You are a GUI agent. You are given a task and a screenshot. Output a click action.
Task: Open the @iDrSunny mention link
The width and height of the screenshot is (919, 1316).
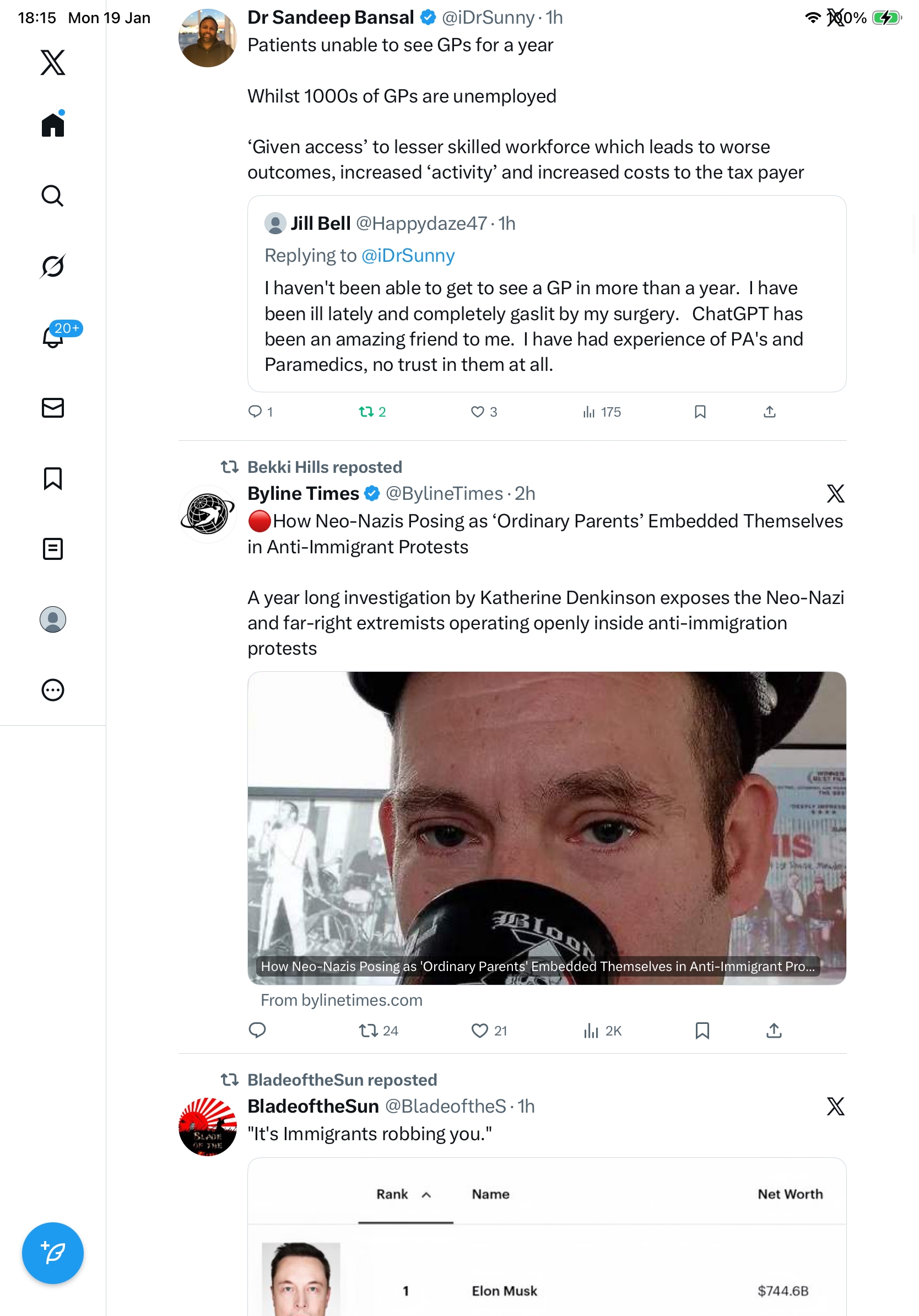tap(408, 256)
